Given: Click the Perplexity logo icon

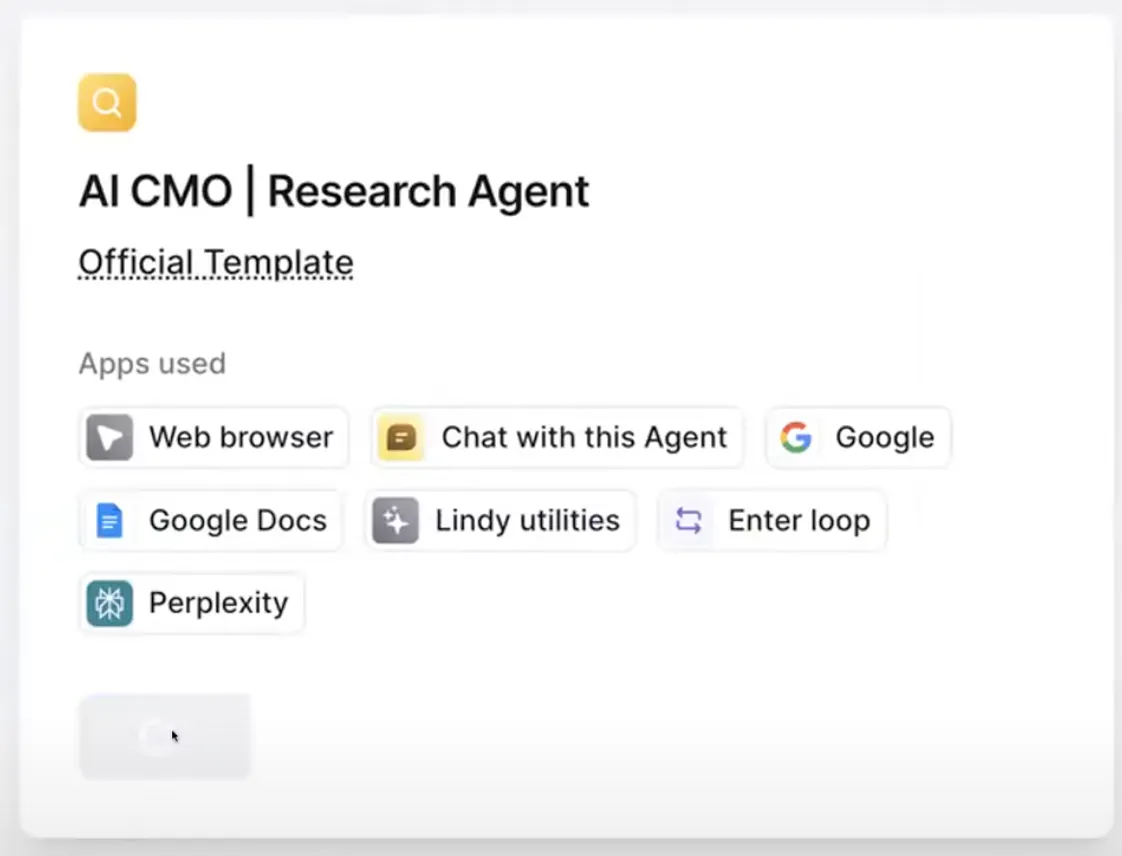Looking at the screenshot, I should [x=109, y=604].
